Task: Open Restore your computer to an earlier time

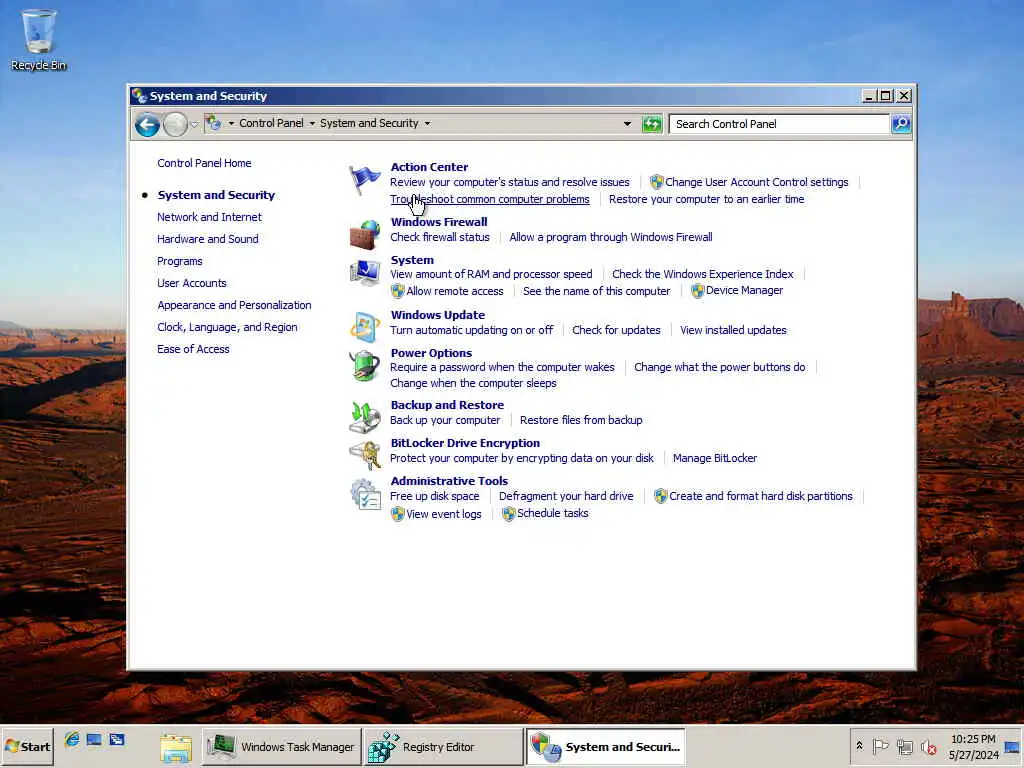Action: [x=706, y=199]
